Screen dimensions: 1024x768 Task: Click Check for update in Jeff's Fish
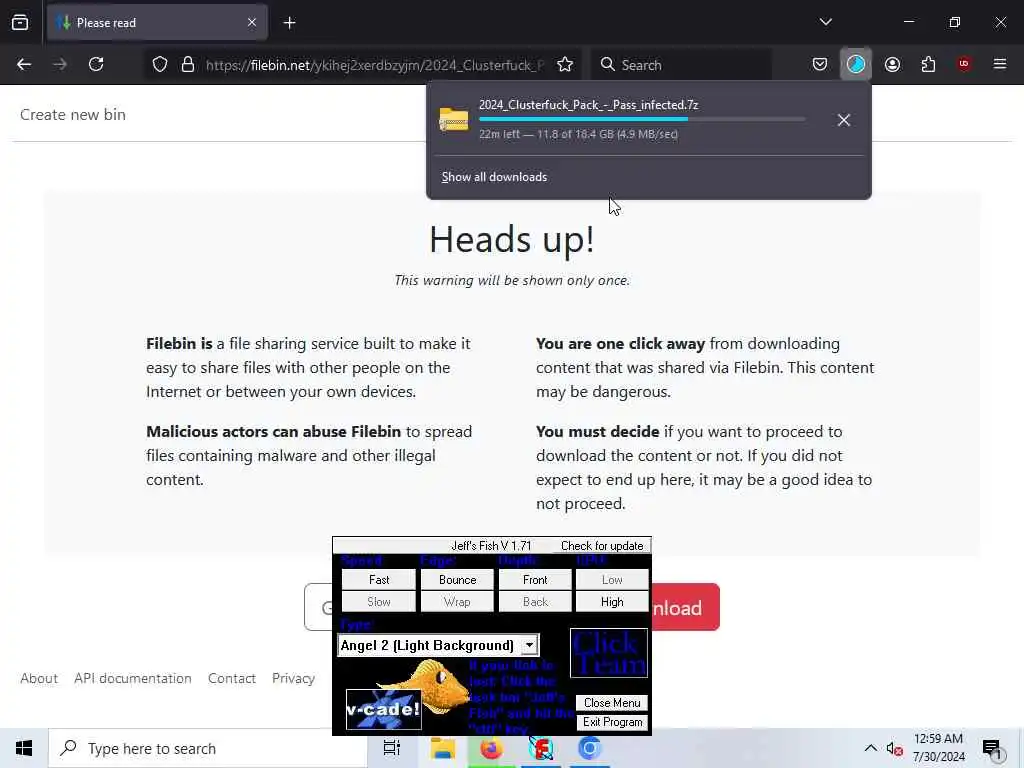point(602,546)
